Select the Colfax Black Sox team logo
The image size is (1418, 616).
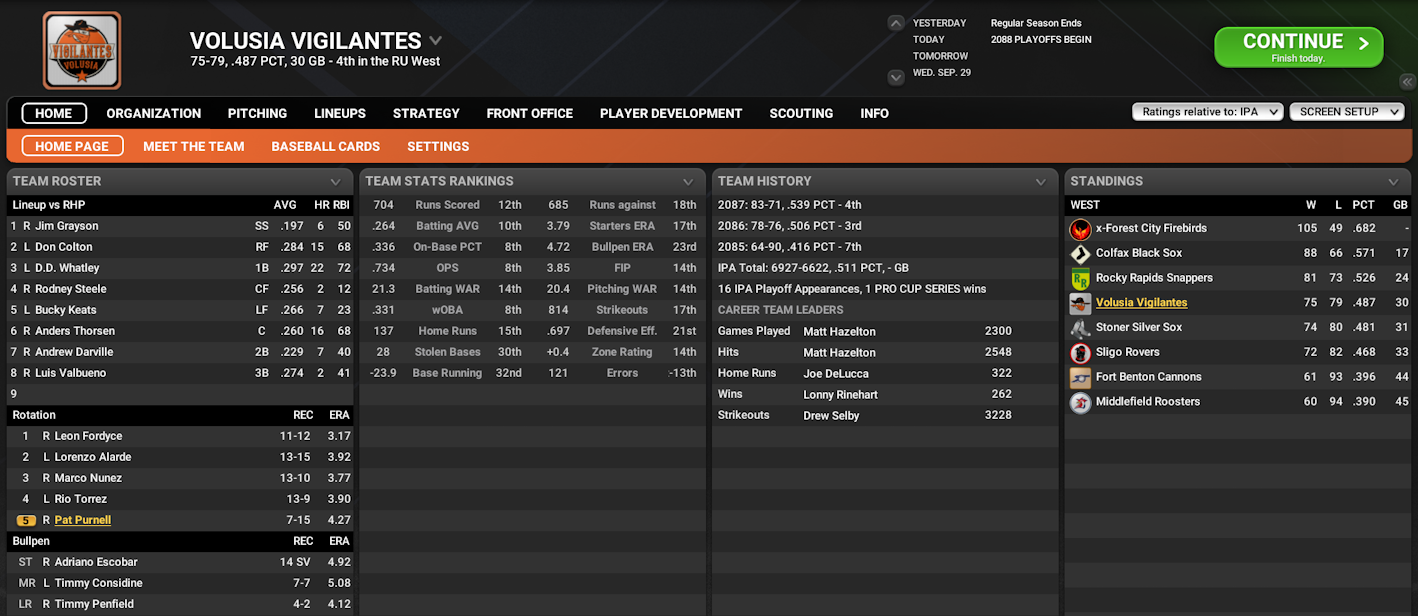1080,254
